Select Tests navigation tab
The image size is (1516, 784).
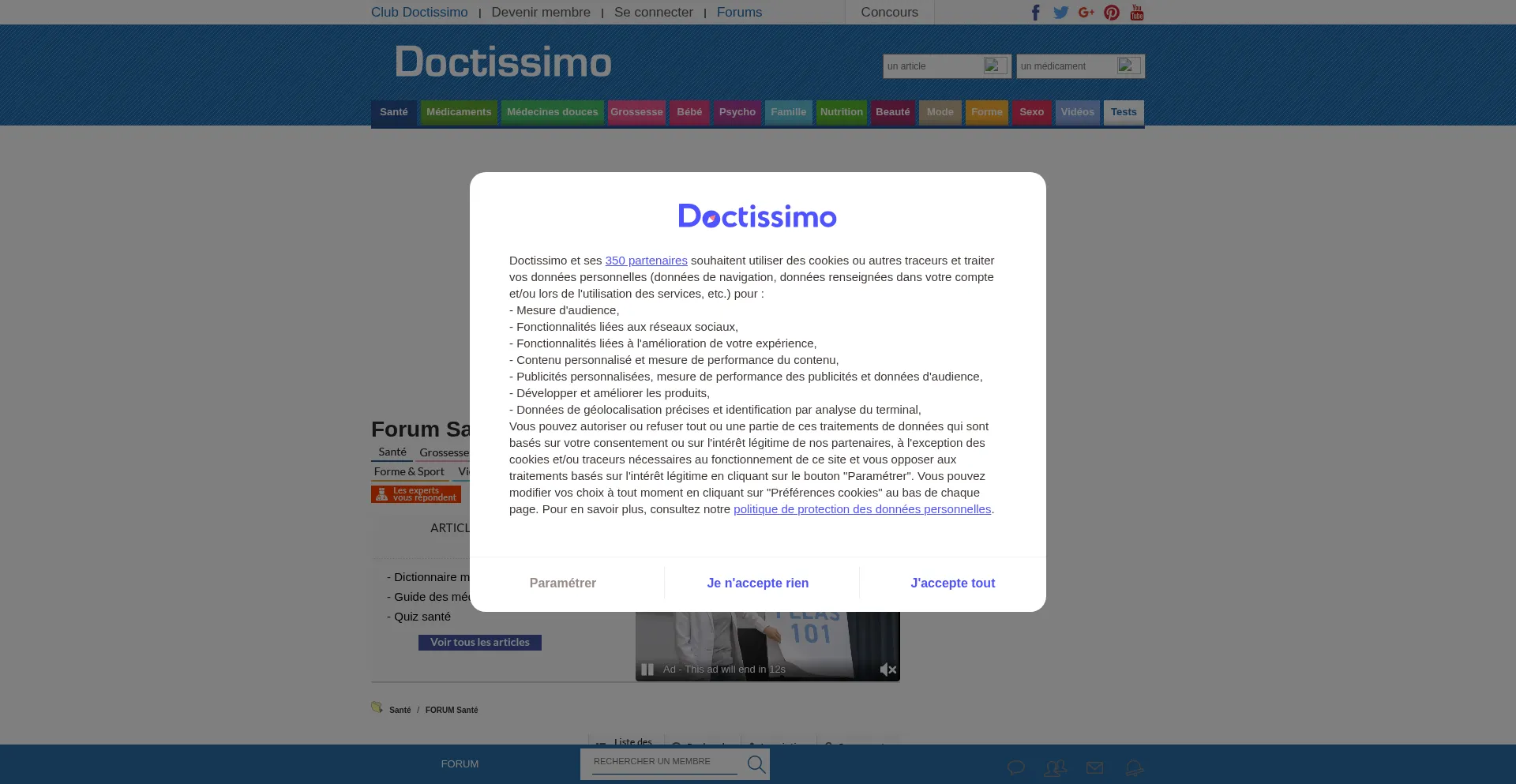[x=1124, y=112]
